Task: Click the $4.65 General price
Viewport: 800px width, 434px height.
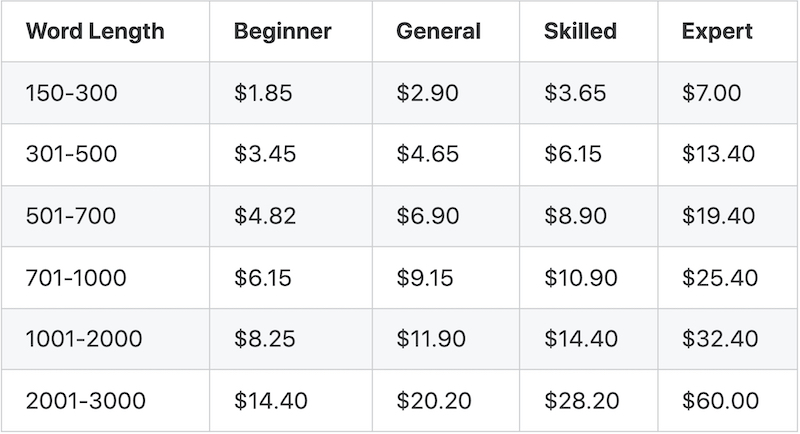Action: tap(428, 154)
